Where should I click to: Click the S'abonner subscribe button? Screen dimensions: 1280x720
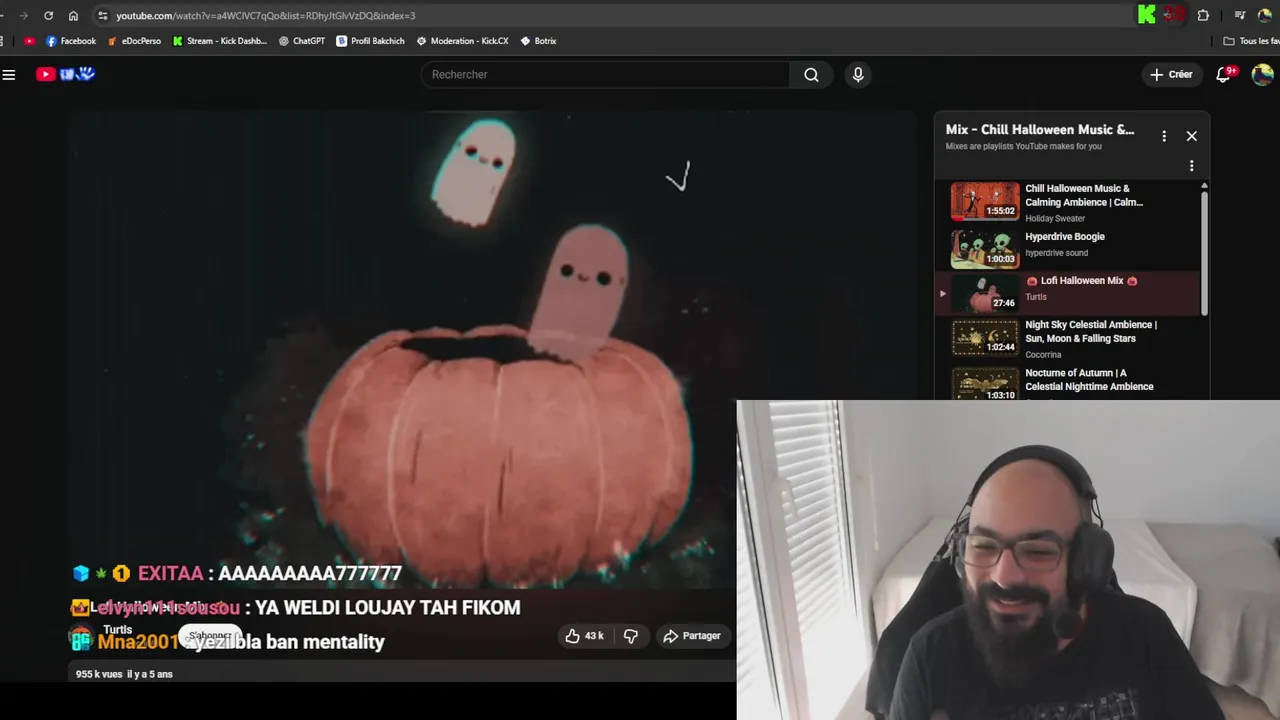(x=210, y=636)
